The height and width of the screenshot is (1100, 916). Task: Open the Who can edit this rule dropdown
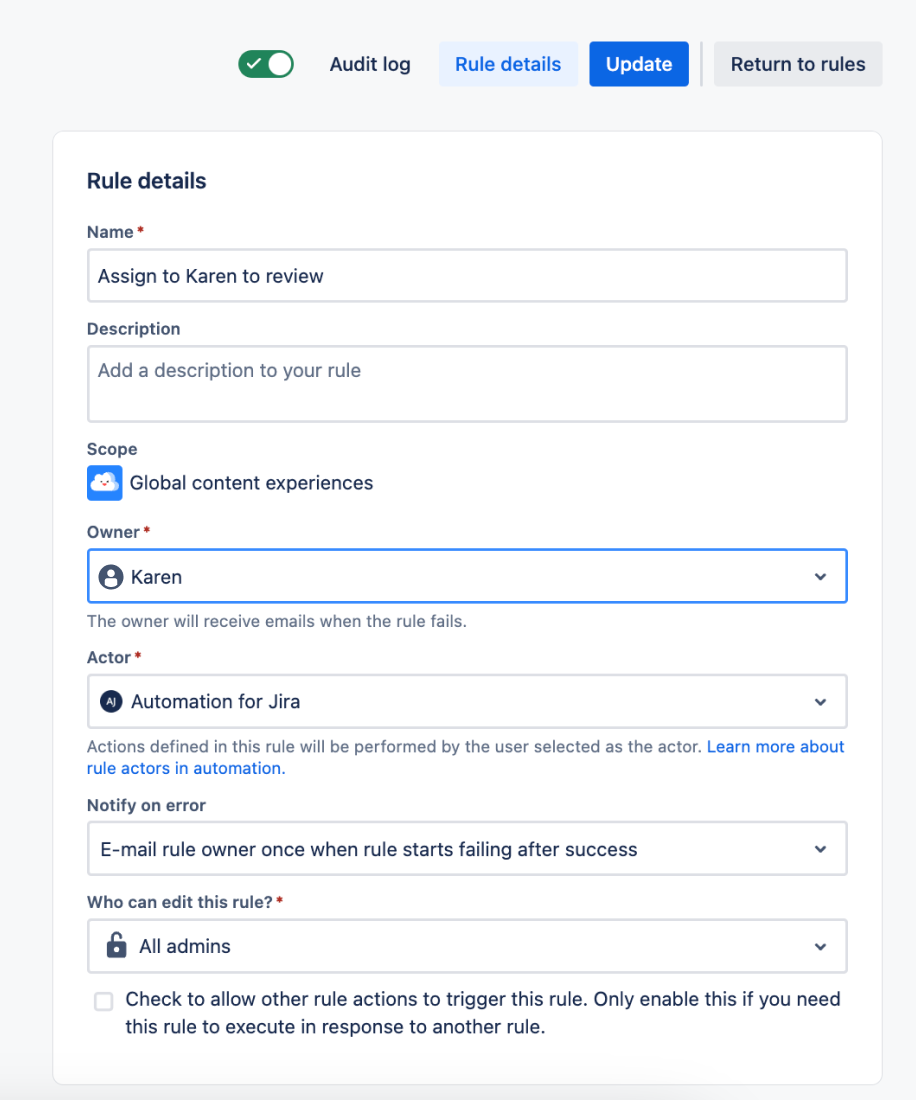820,946
